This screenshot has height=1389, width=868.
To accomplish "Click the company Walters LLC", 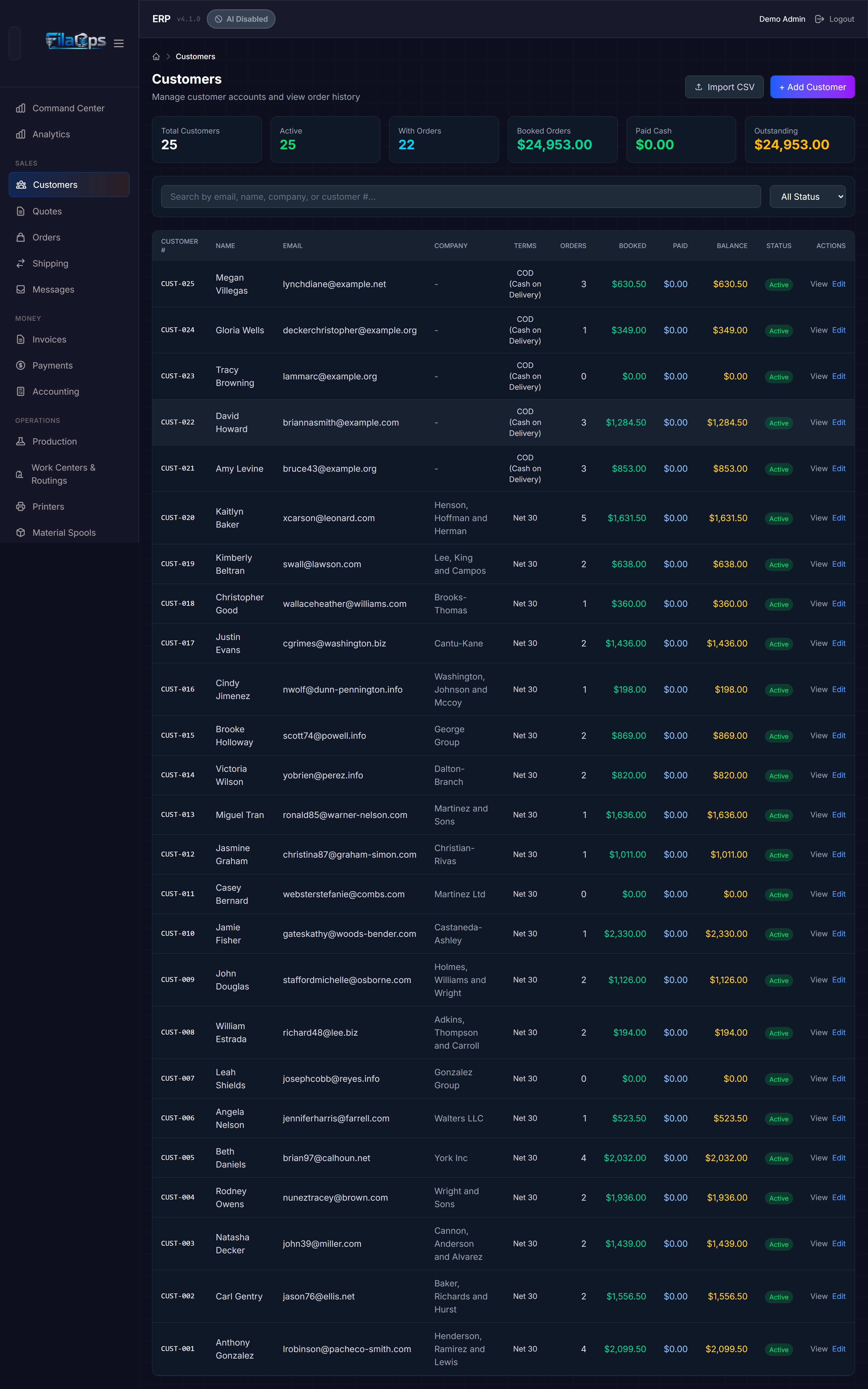I will pos(458,1118).
